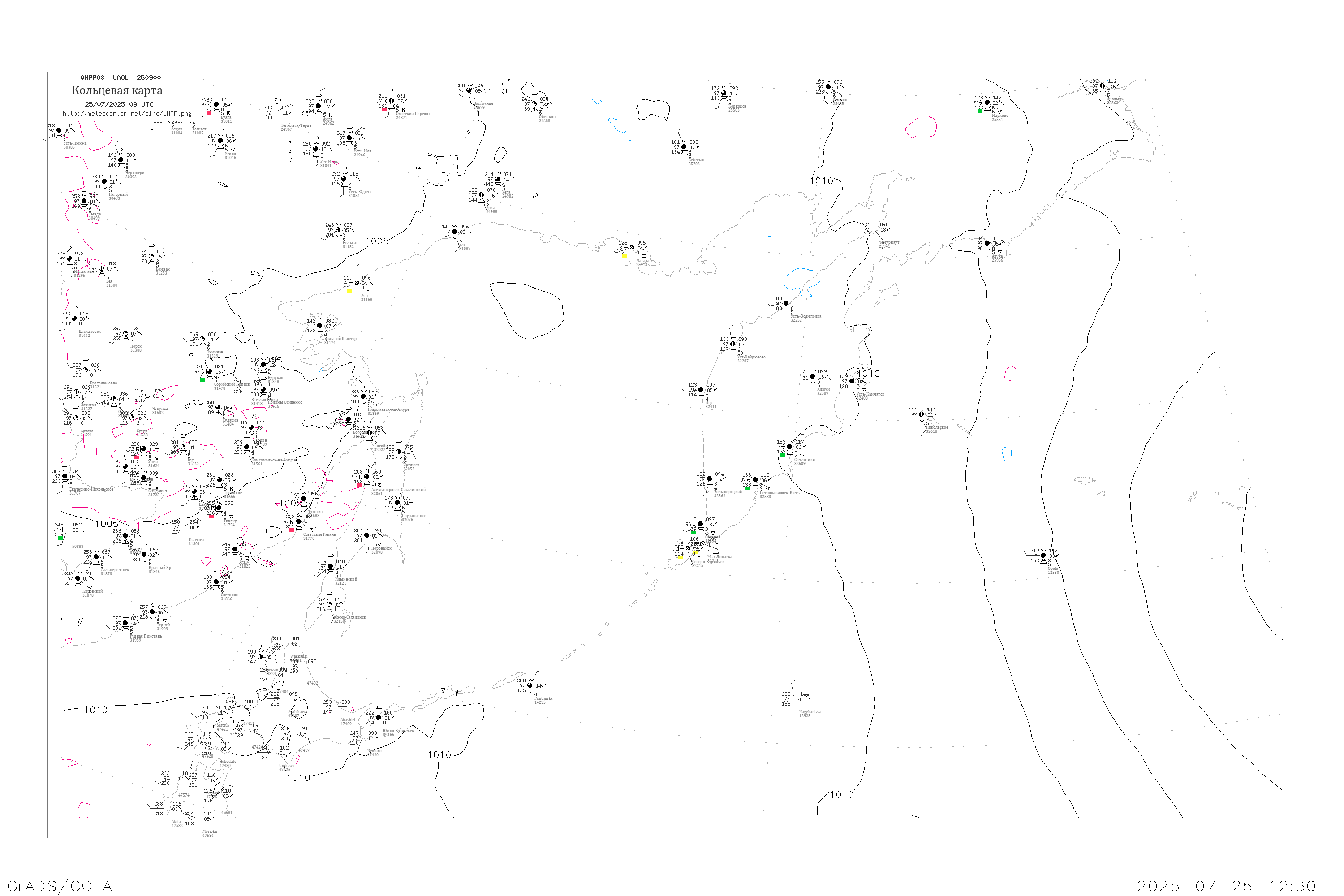This screenshot has height=896, width=1344.
Task: Click the station circle at Южно-Сахалинск
Action: [329, 604]
